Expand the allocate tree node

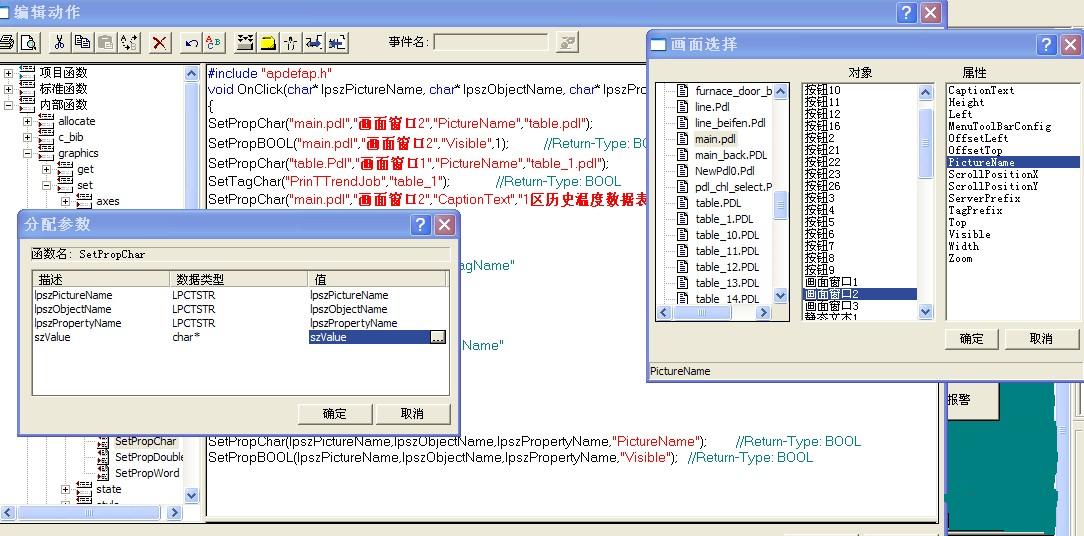point(28,121)
